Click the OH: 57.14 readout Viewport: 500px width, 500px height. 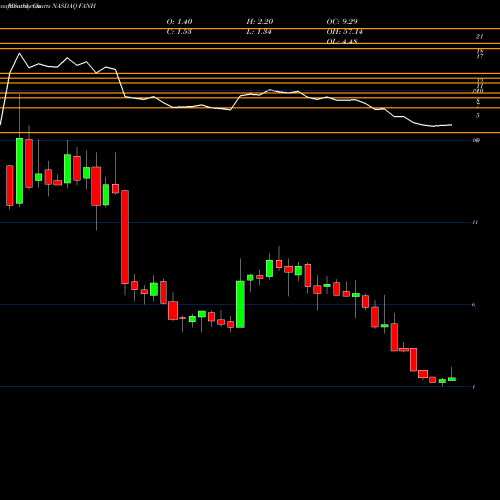(x=344, y=32)
